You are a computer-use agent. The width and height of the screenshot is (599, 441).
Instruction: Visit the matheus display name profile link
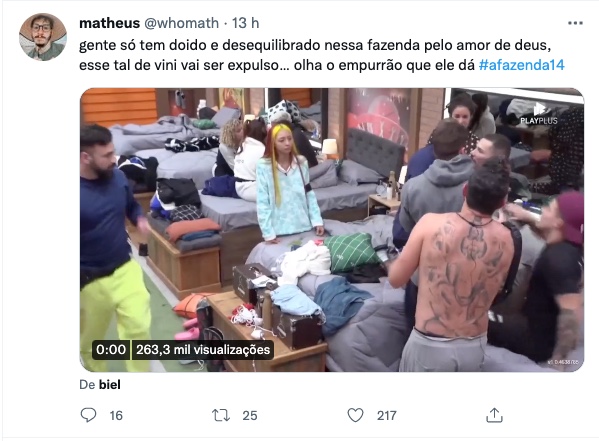click(109, 23)
